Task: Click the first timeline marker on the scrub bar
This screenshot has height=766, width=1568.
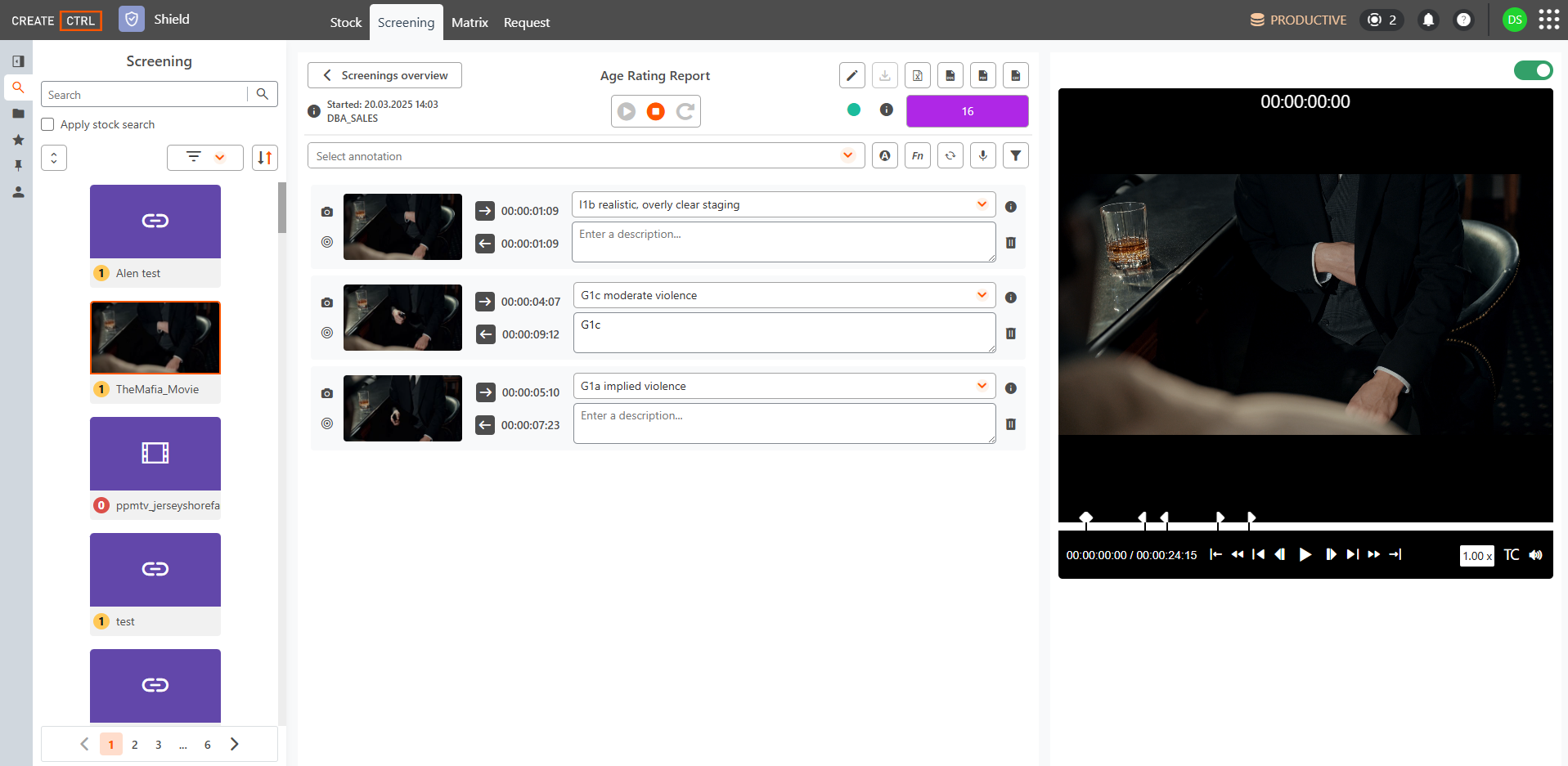Action: 1086,518
